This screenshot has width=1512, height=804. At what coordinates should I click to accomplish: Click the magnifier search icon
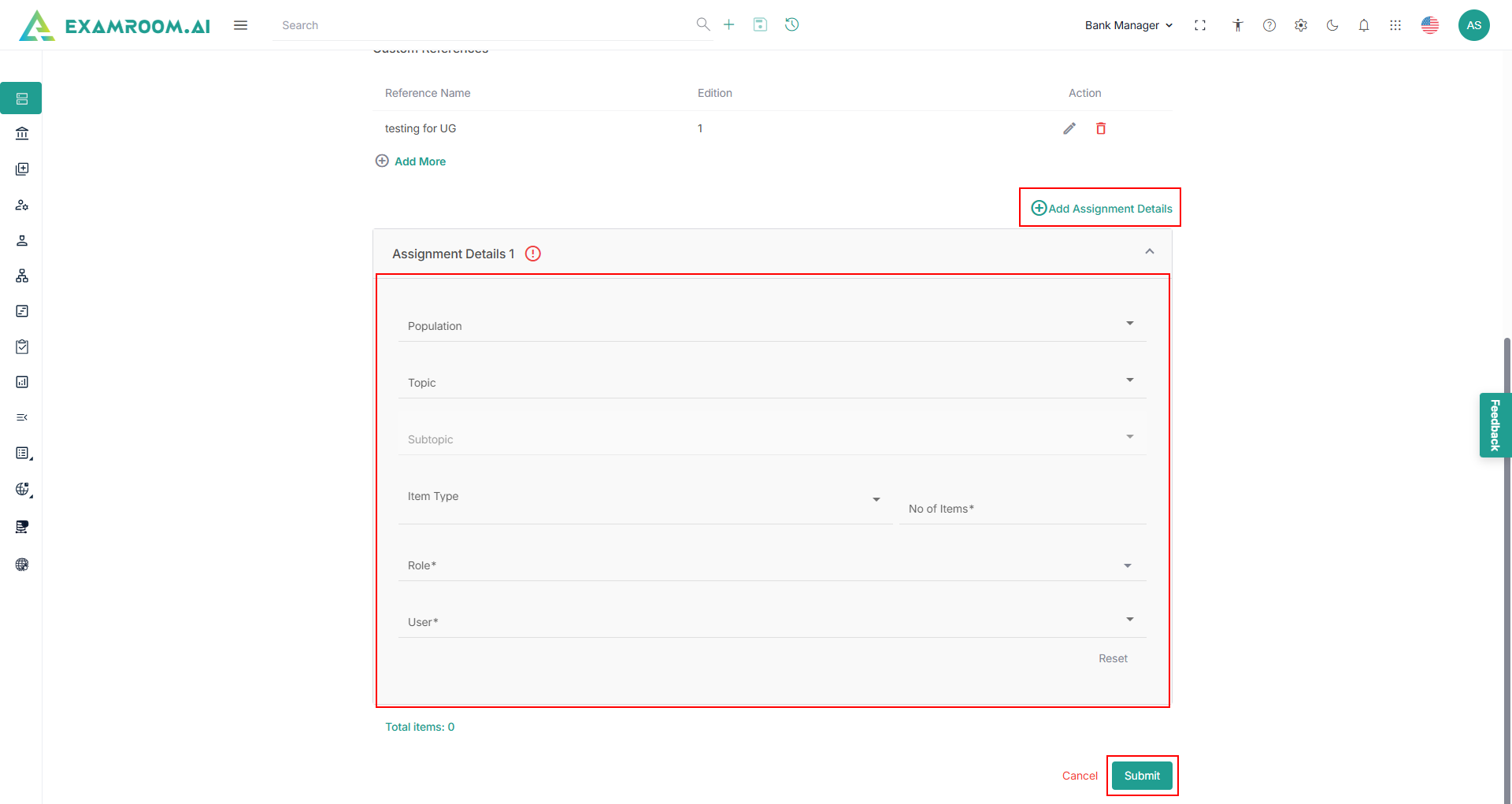703,24
